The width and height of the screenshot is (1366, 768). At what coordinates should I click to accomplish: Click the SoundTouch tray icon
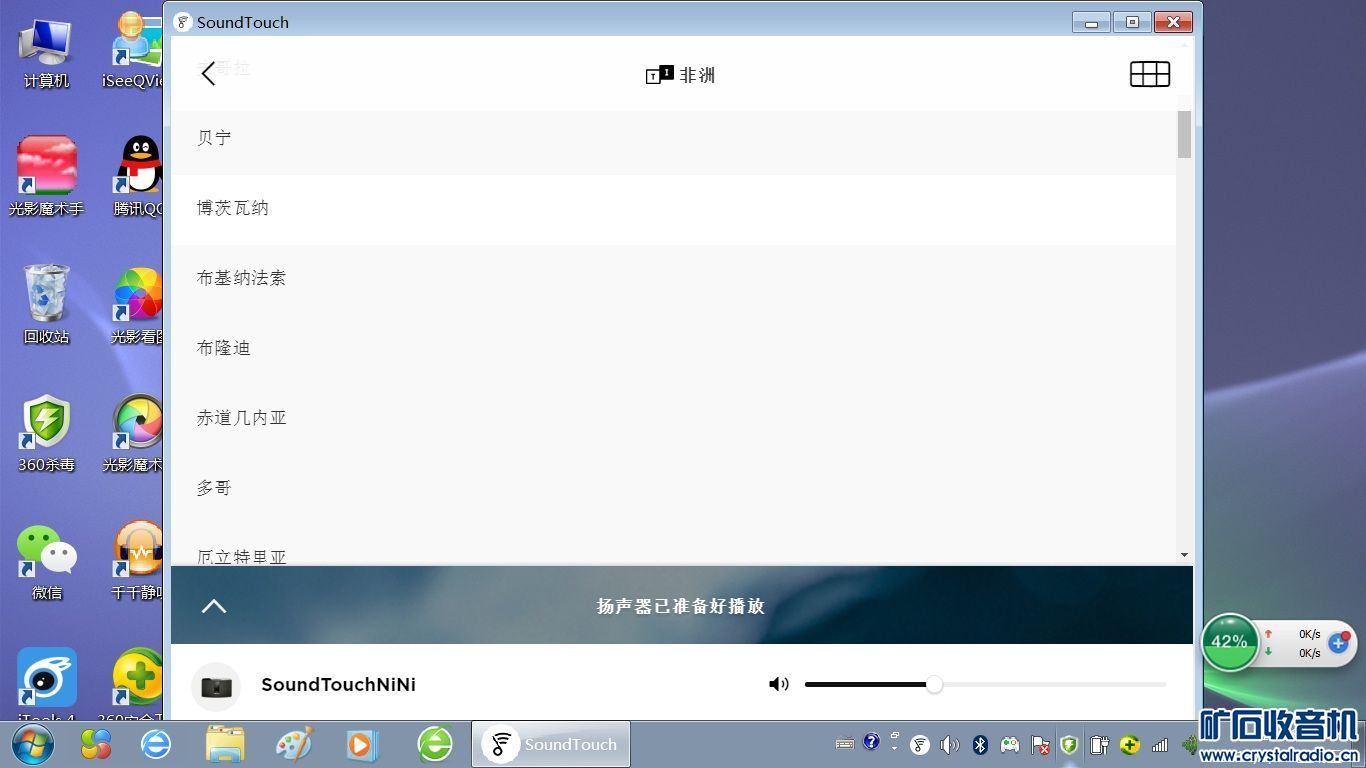coord(920,744)
